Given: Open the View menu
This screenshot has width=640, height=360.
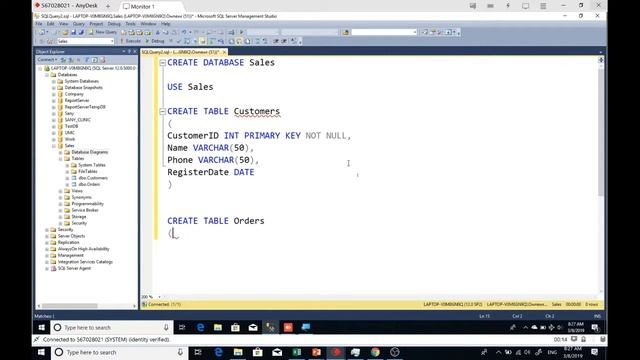Looking at the screenshot, I should coord(63,24).
